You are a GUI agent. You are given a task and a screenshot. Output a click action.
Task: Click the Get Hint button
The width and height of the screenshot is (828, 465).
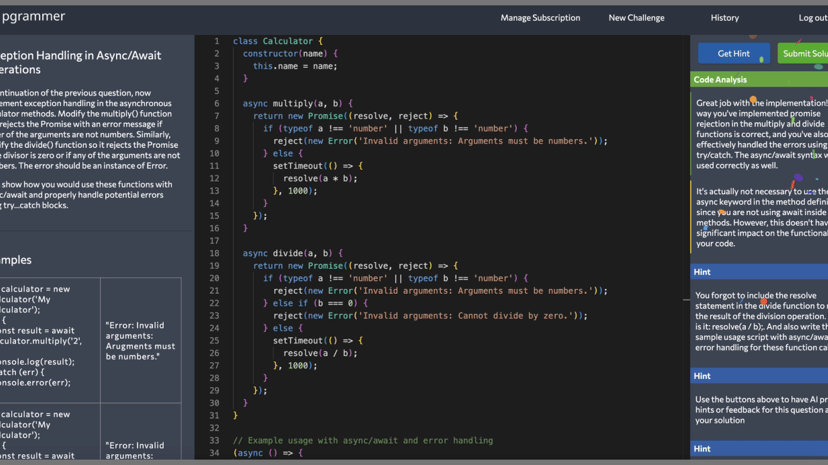click(733, 53)
